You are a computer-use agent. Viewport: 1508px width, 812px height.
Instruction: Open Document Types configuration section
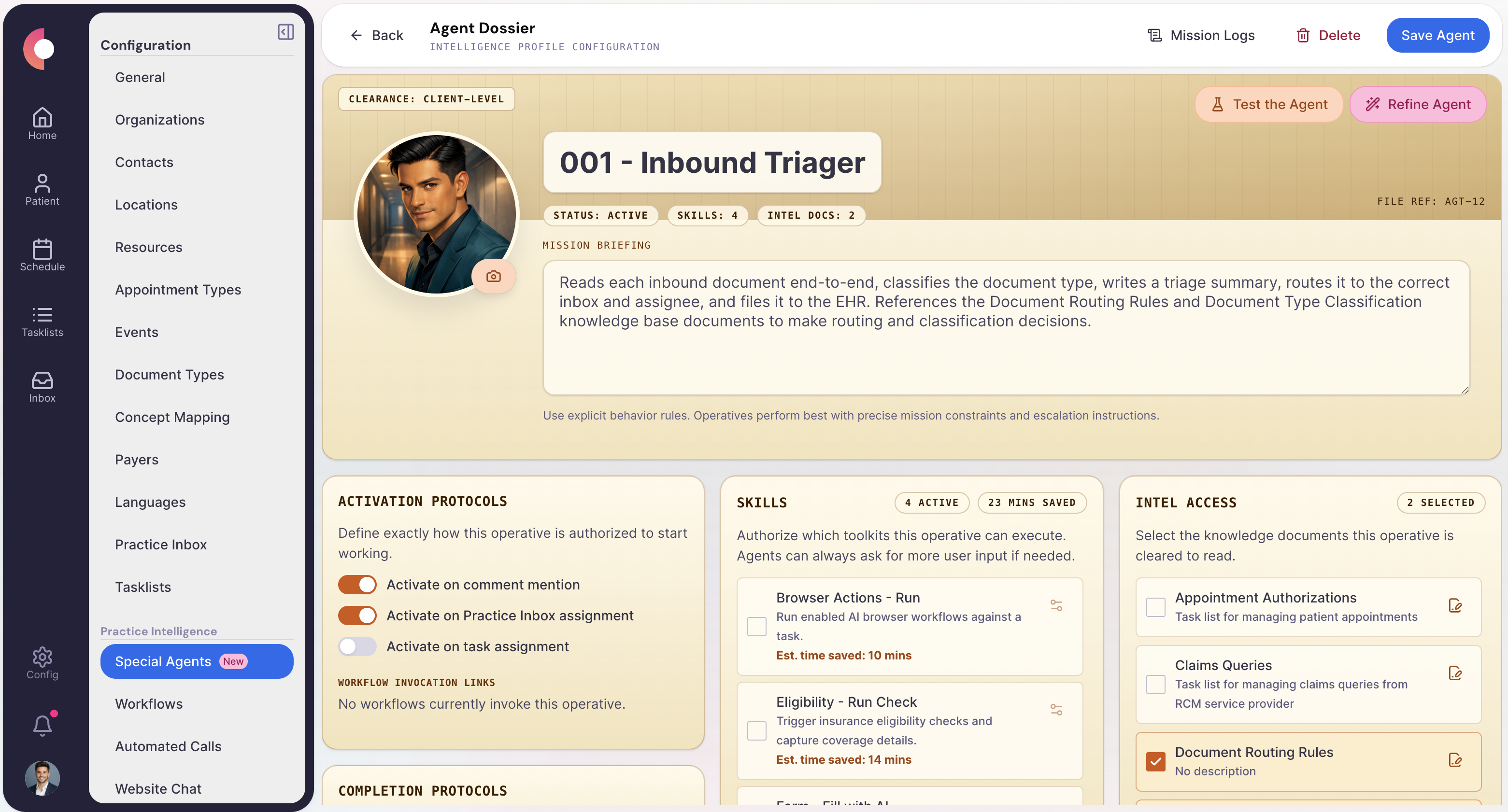click(x=169, y=375)
